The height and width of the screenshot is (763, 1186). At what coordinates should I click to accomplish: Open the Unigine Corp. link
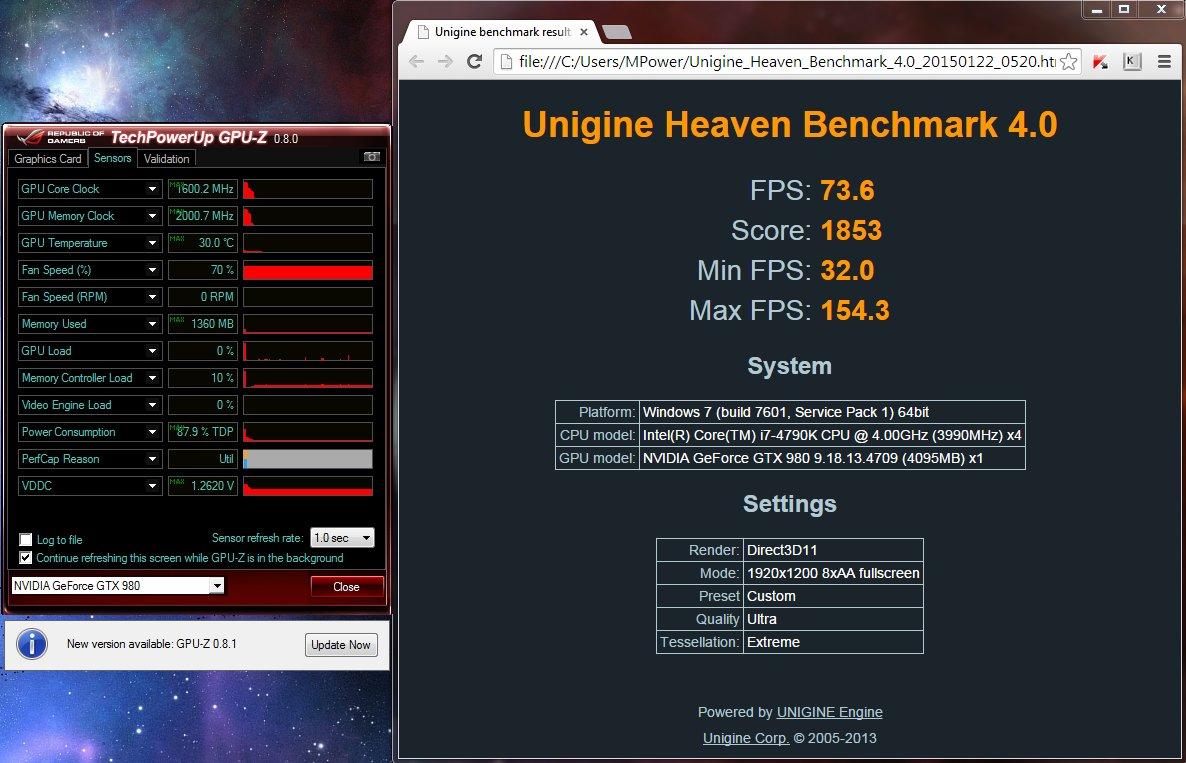click(x=746, y=738)
